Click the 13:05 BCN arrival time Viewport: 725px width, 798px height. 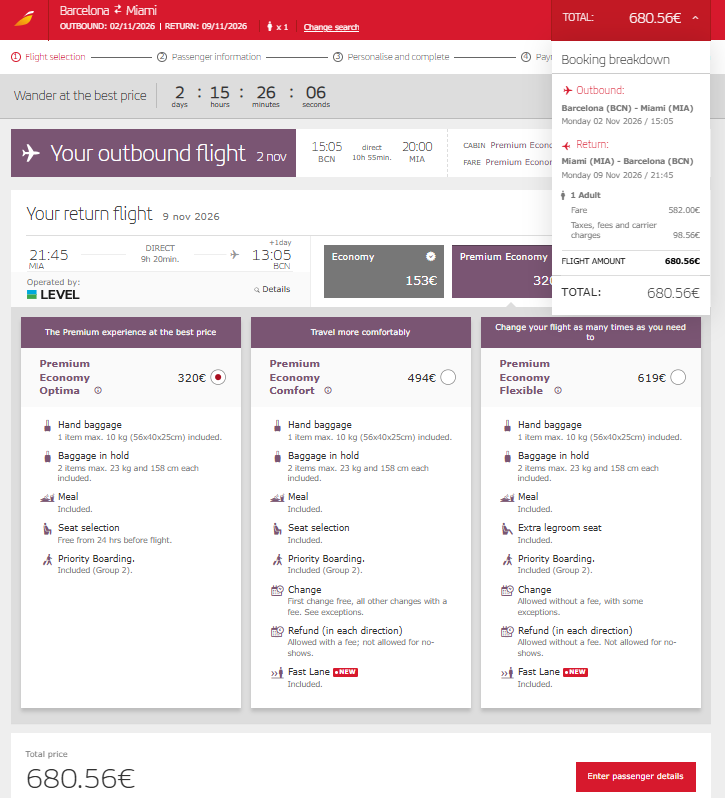pyautogui.click(x=272, y=255)
